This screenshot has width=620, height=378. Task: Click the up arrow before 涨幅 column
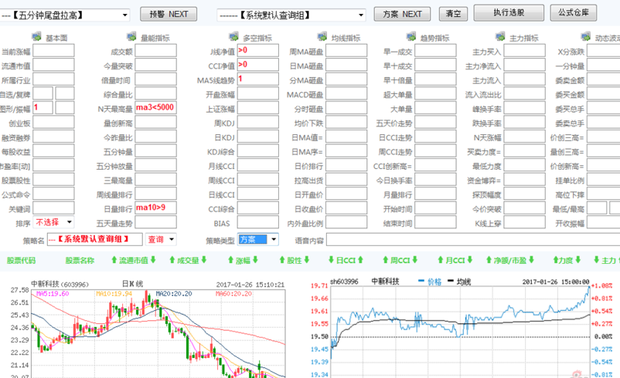point(231,260)
